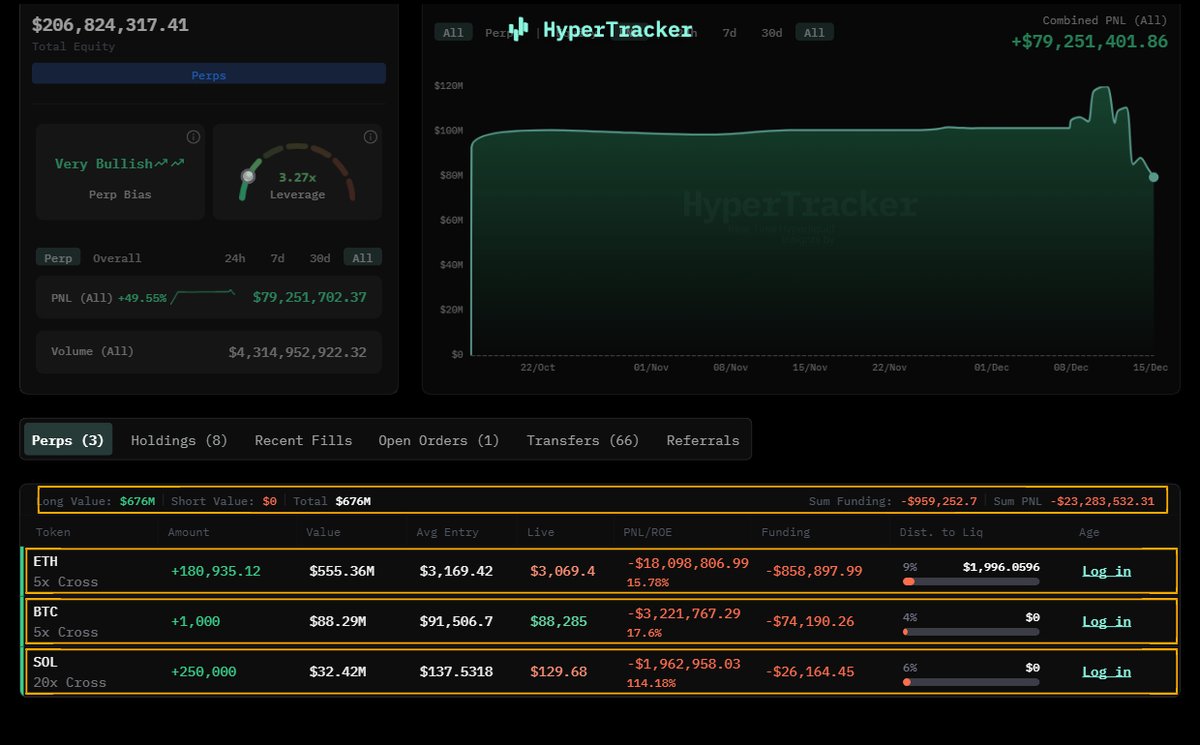The height and width of the screenshot is (745, 1200).
Task: Click the Perp Bias info icon
Action: 193,137
